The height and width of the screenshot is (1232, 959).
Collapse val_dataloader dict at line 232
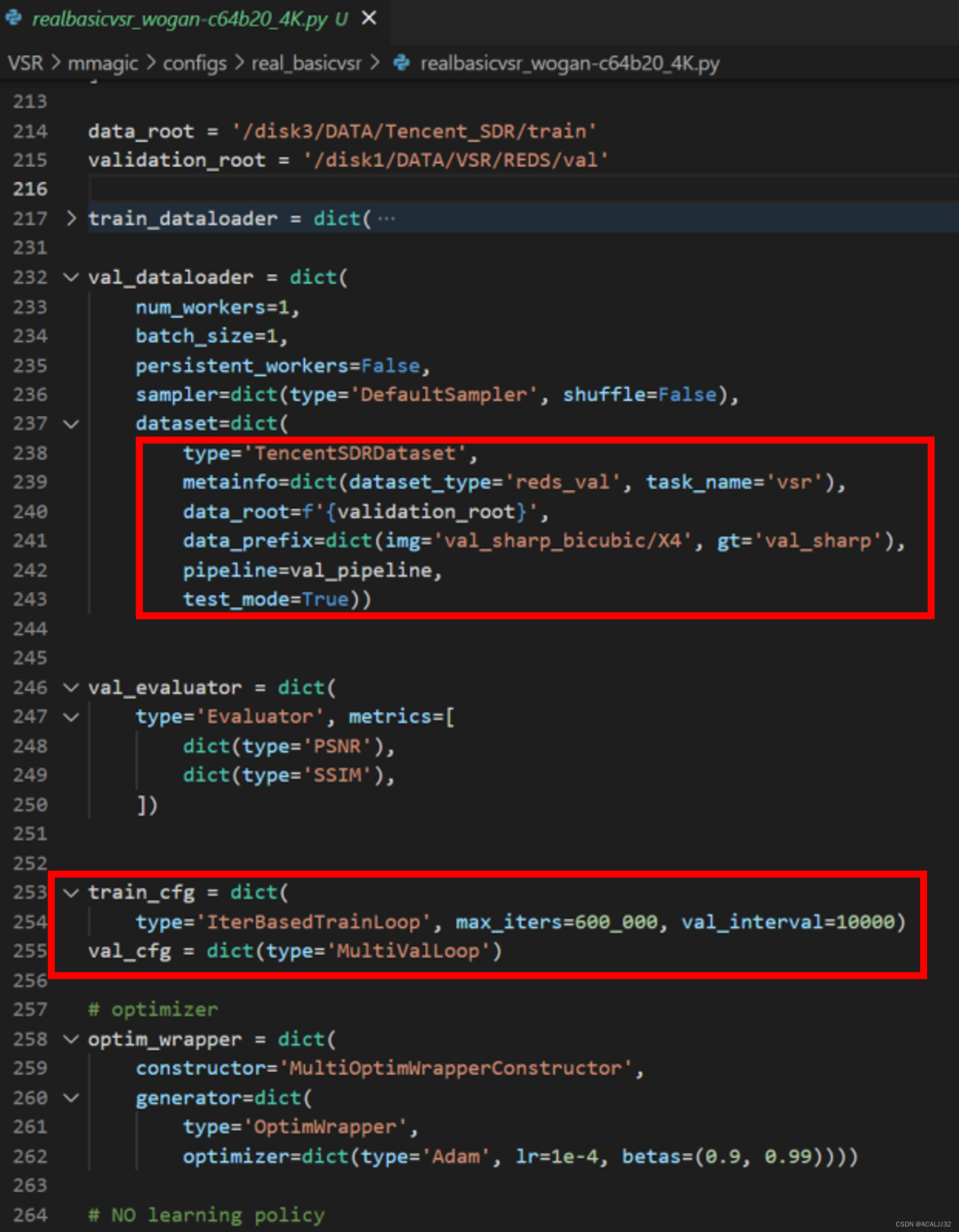click(x=71, y=277)
